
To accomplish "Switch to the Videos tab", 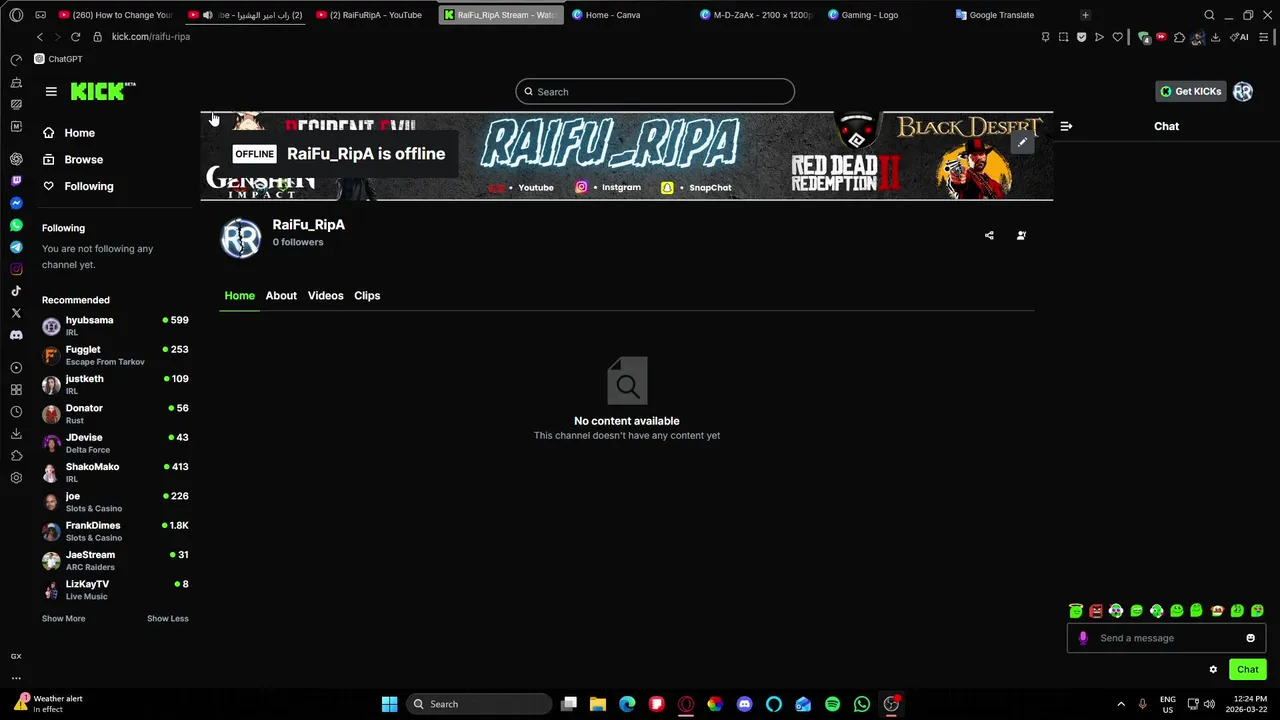I will pyautogui.click(x=325, y=296).
